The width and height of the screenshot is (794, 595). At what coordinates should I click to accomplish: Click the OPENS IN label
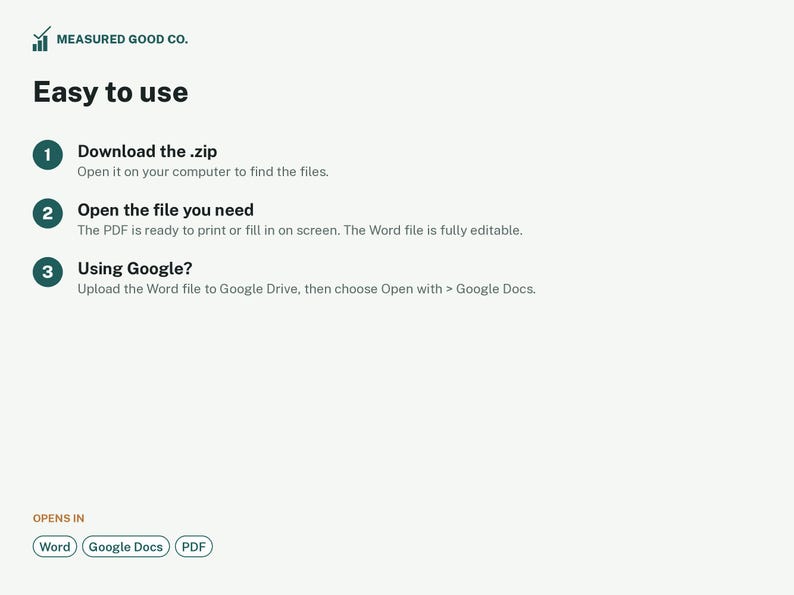click(x=59, y=519)
